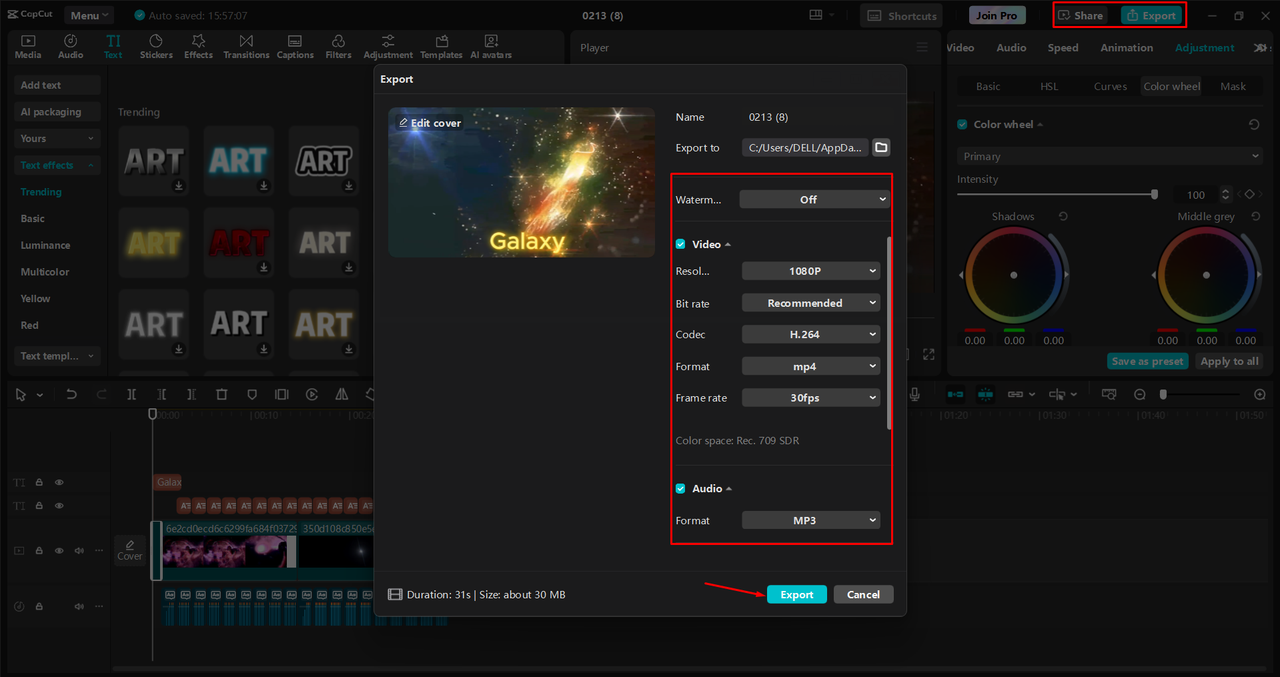Click the microphone record icon in timeline toolbar
This screenshot has height=677, width=1280.
pyautogui.click(x=914, y=395)
